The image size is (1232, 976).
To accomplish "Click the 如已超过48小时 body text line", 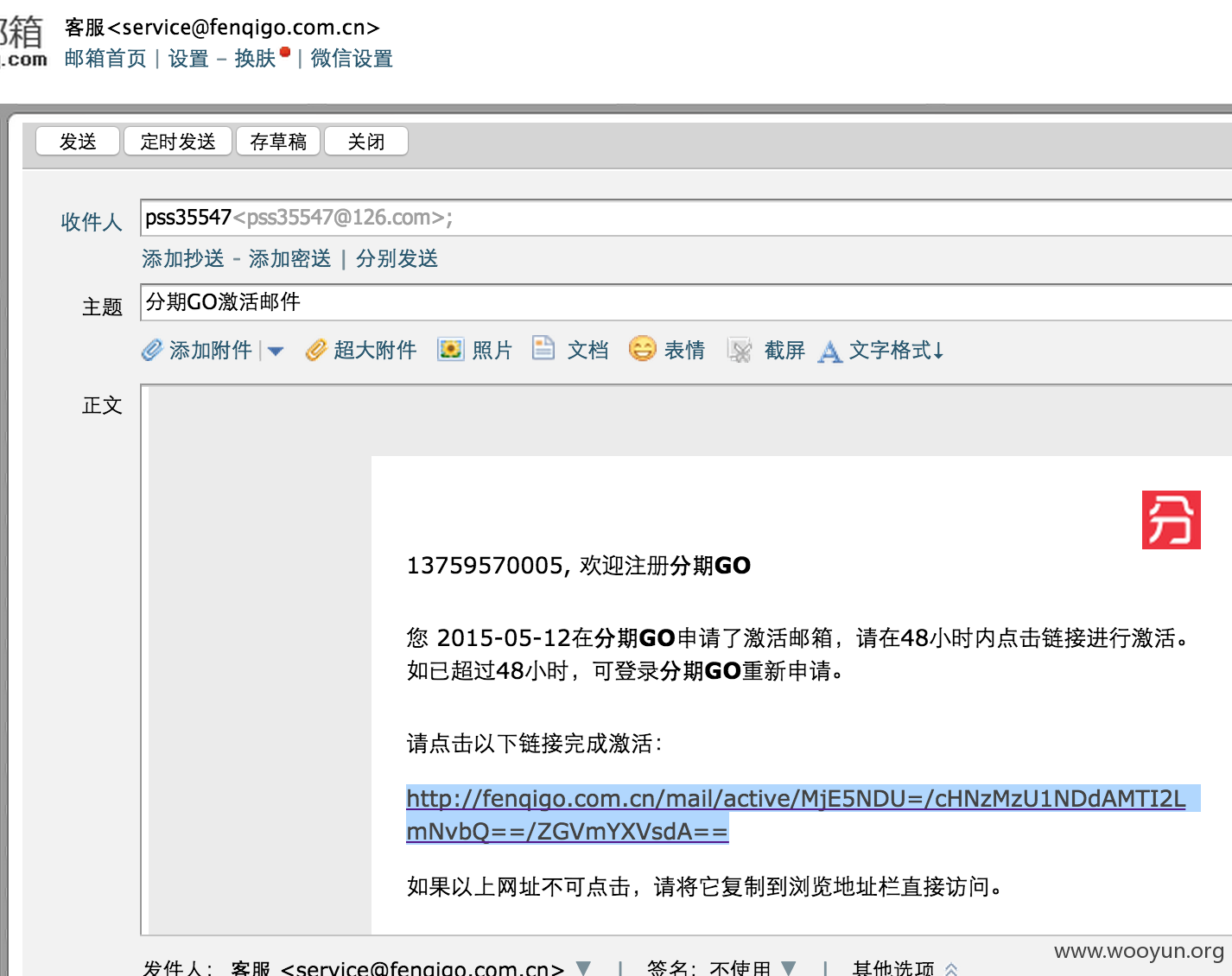I will 626,671.
